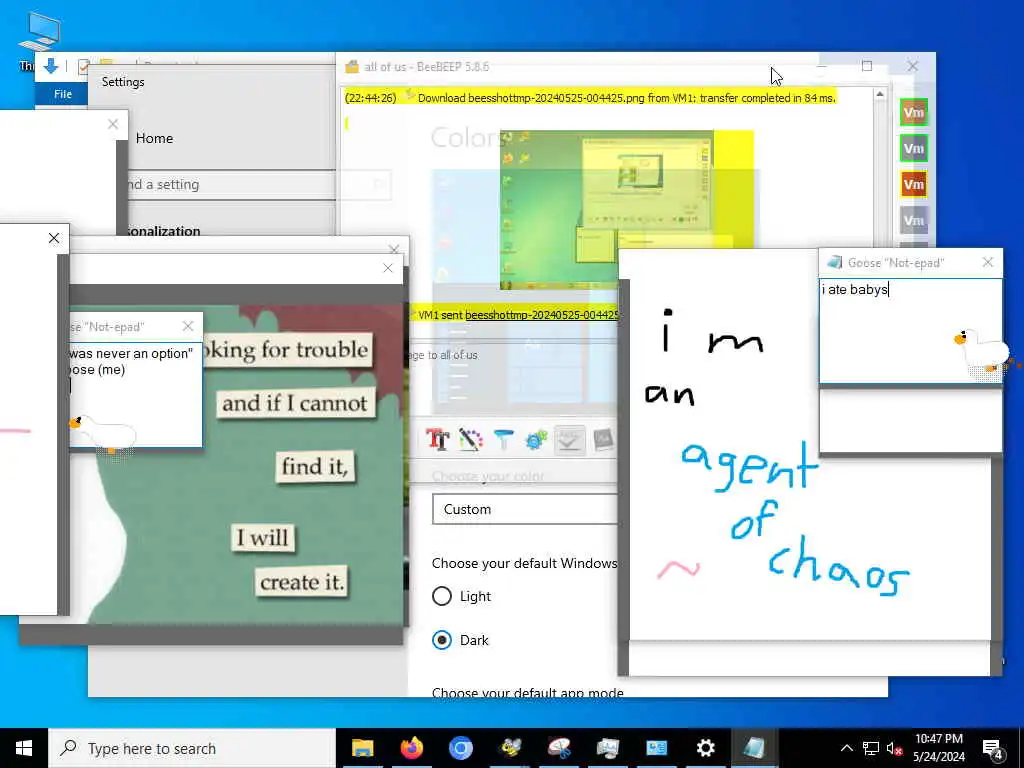The width and height of the screenshot is (1024, 768).
Task: Go to Home in Settings sidebar
Action: click(x=154, y=138)
